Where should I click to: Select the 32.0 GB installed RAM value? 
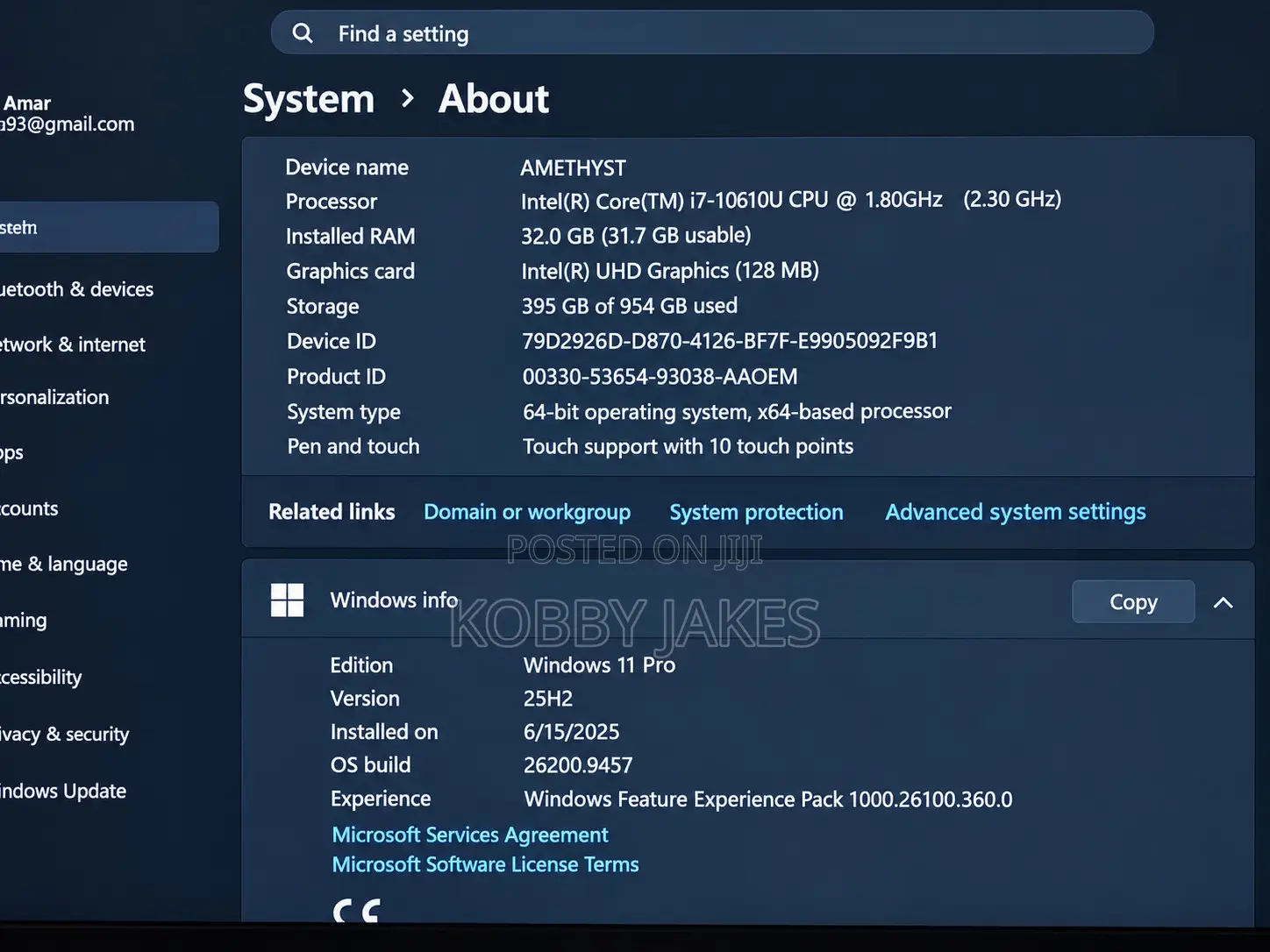click(636, 236)
